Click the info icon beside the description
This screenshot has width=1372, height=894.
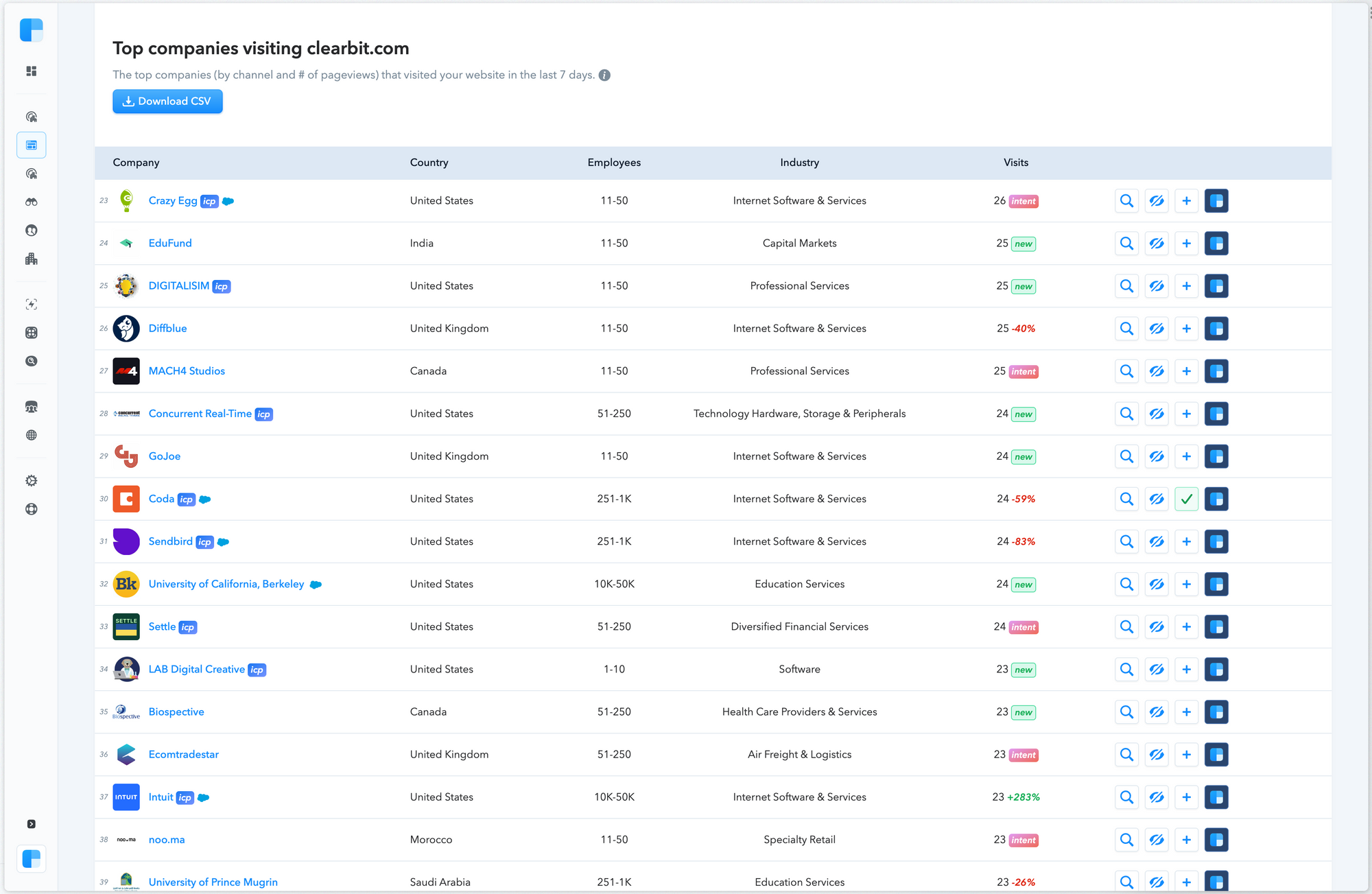(x=604, y=75)
